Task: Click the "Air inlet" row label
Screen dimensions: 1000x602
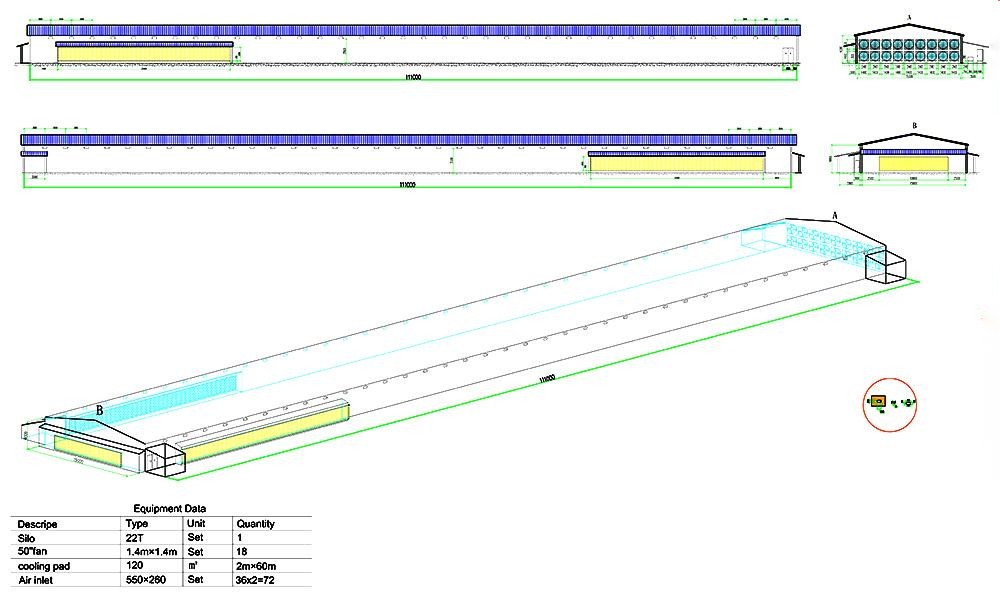Action: (x=36, y=580)
